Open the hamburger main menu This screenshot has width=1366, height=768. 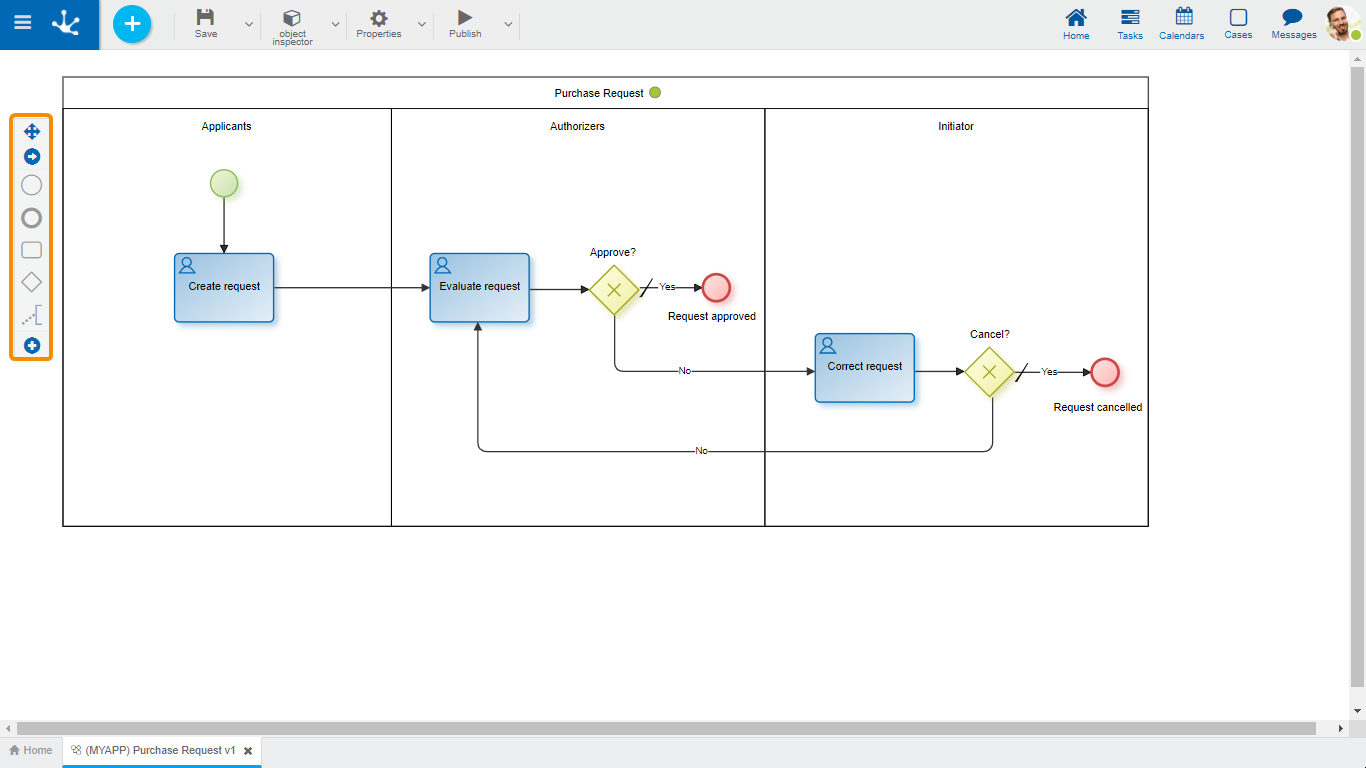22,23
